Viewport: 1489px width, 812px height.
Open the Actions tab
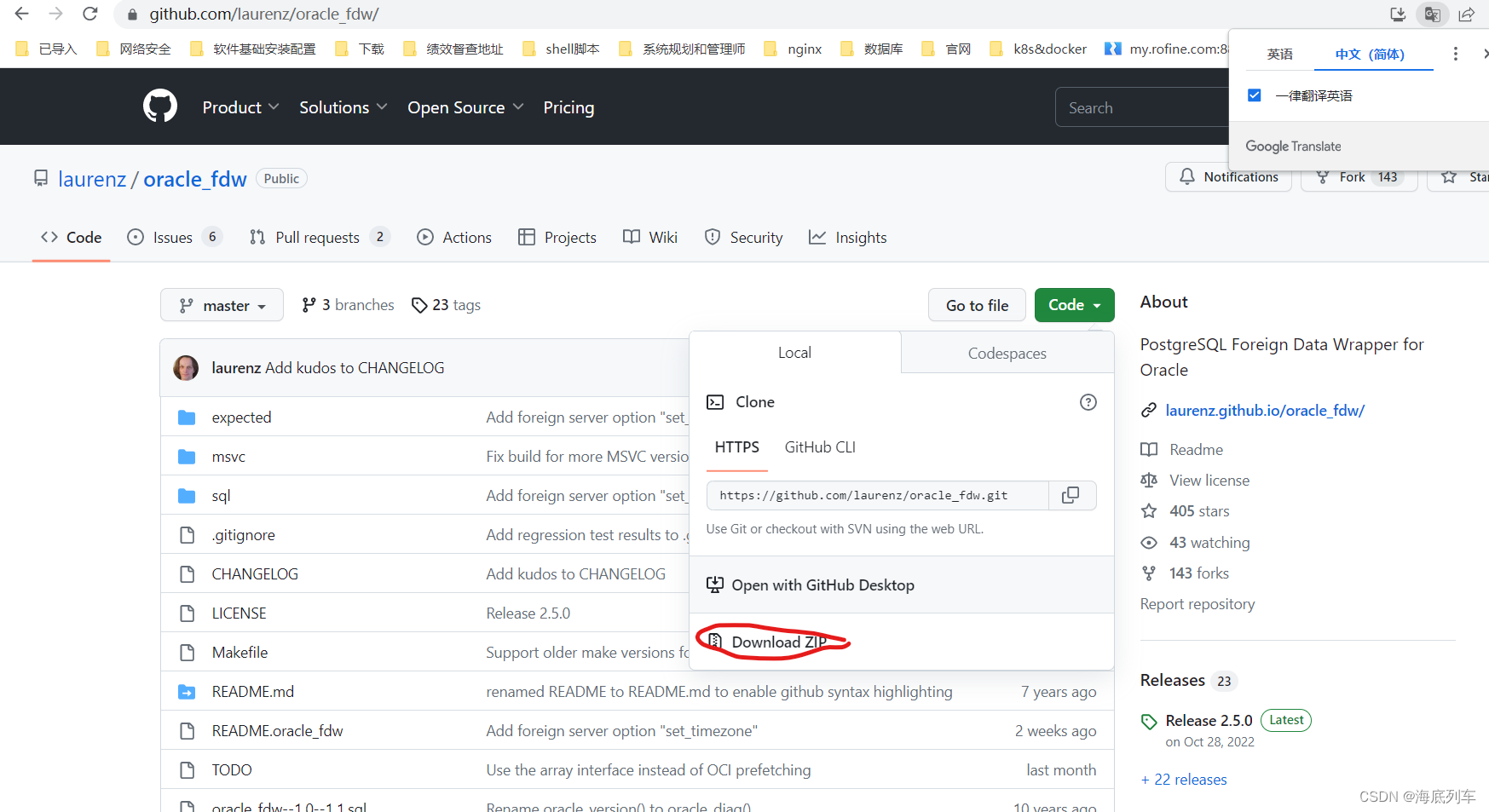click(454, 238)
